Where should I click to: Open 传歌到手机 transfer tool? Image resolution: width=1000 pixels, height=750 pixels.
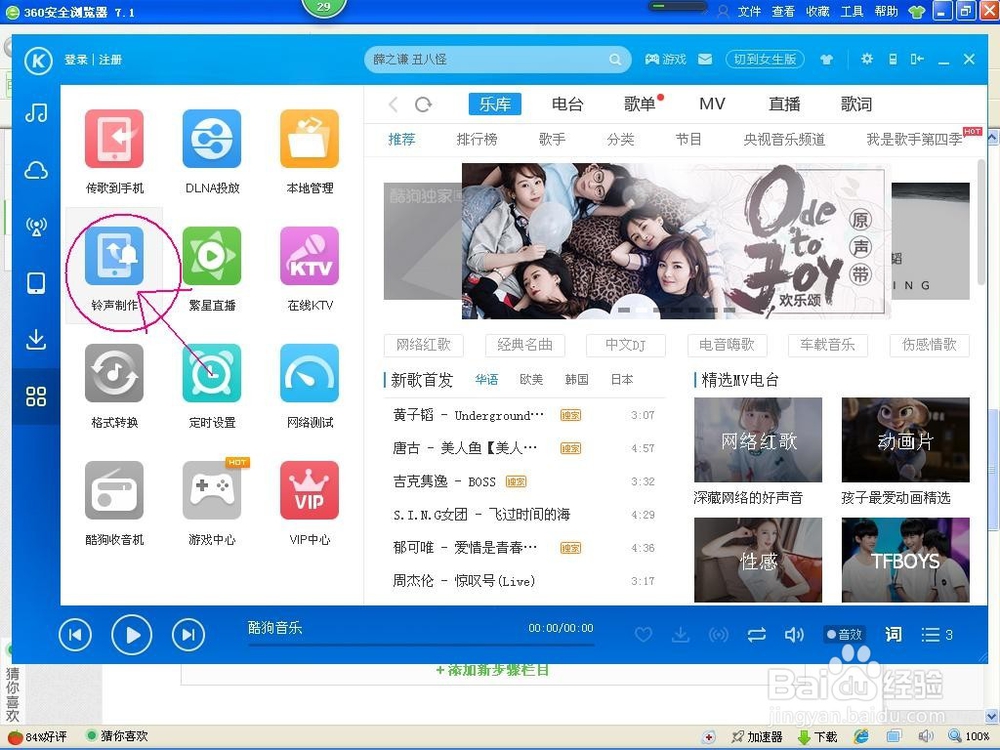114,138
